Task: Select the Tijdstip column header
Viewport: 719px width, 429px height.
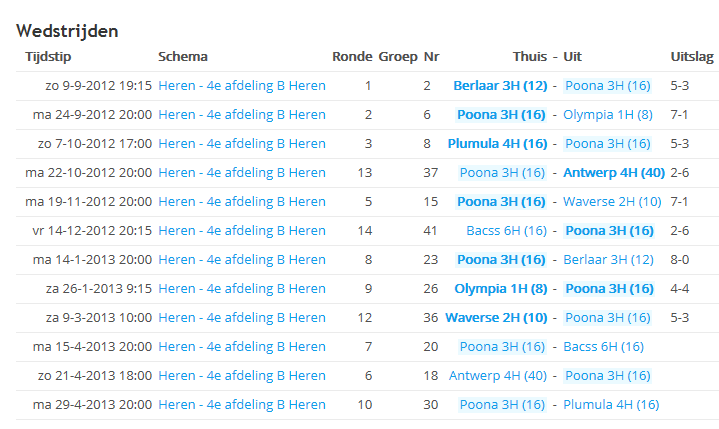Action: click(x=48, y=56)
